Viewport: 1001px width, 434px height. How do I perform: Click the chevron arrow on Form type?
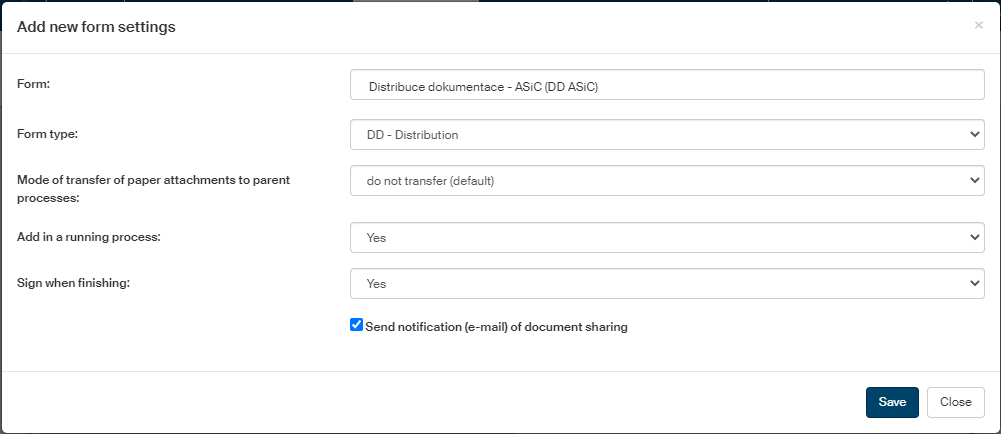pos(975,135)
